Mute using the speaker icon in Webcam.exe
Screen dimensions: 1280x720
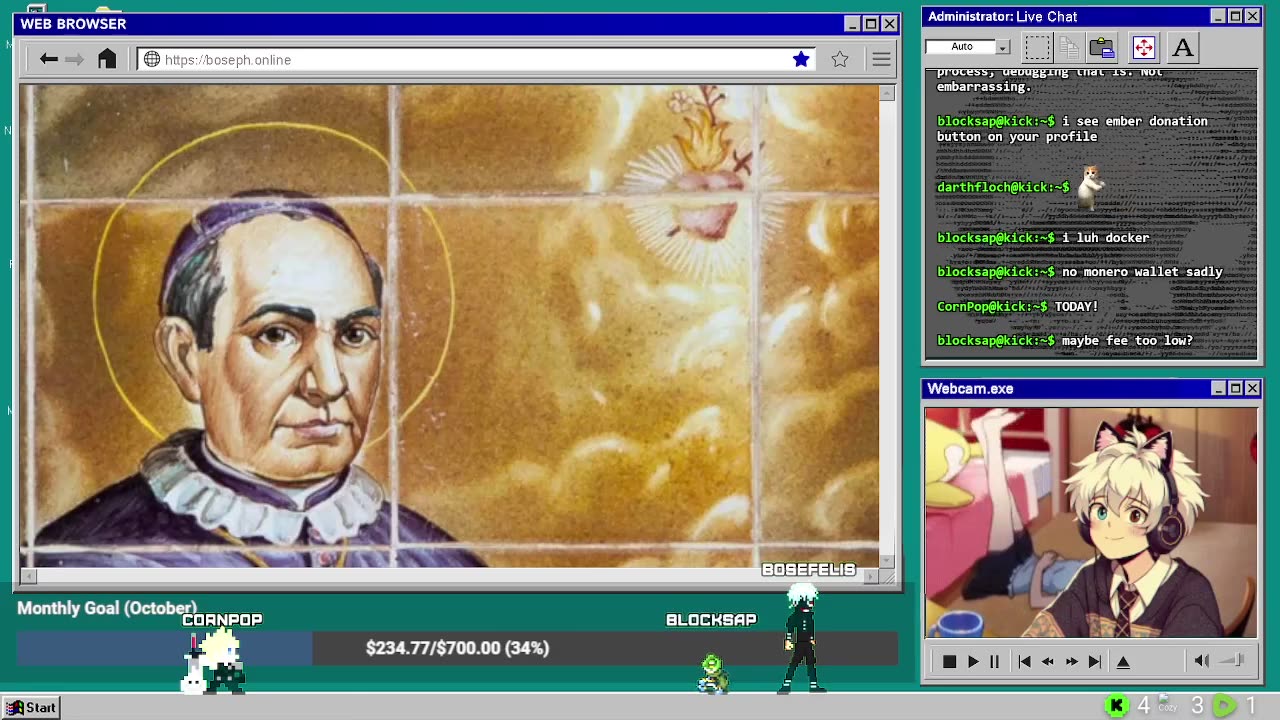point(1201,660)
